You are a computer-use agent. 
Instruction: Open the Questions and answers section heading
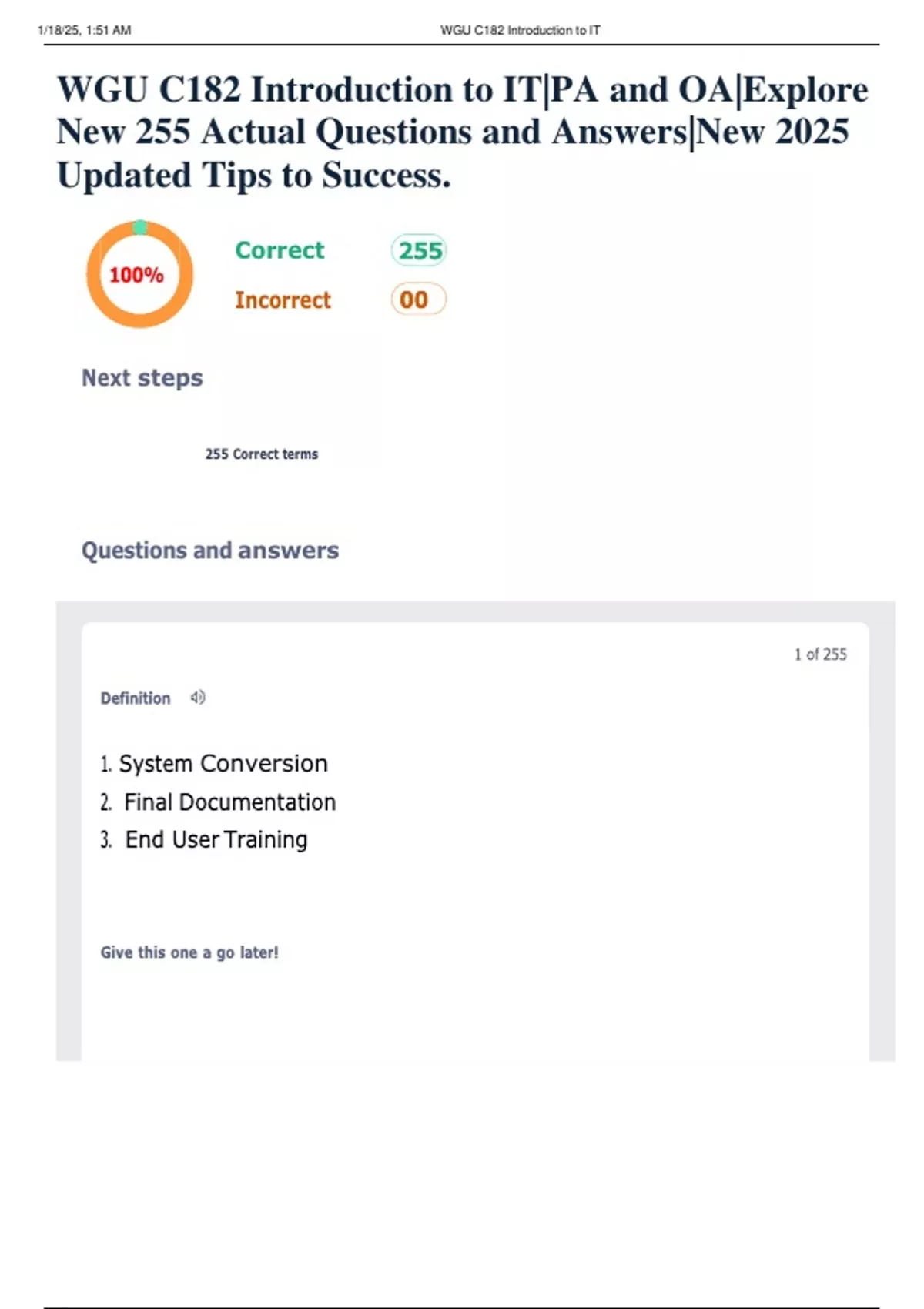pyautogui.click(x=210, y=551)
